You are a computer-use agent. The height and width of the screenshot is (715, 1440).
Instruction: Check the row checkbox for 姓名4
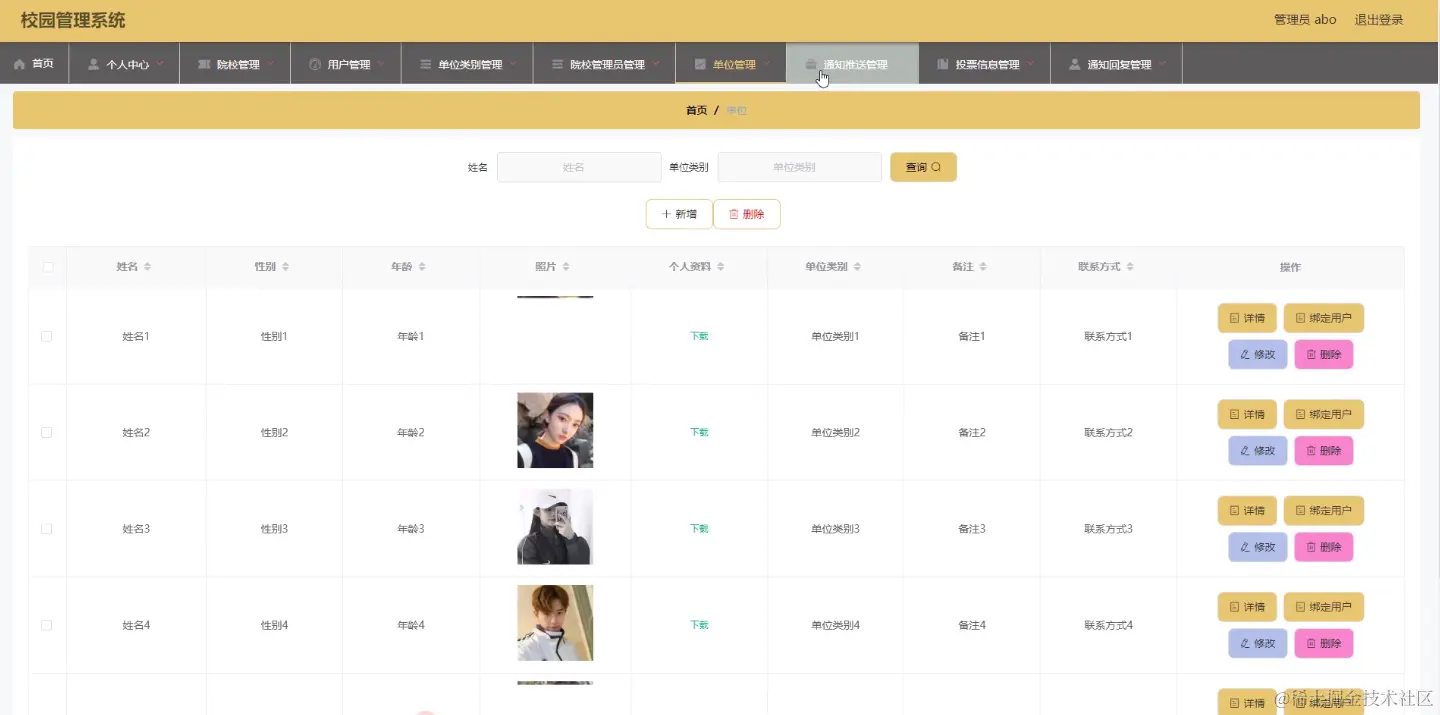click(x=47, y=625)
